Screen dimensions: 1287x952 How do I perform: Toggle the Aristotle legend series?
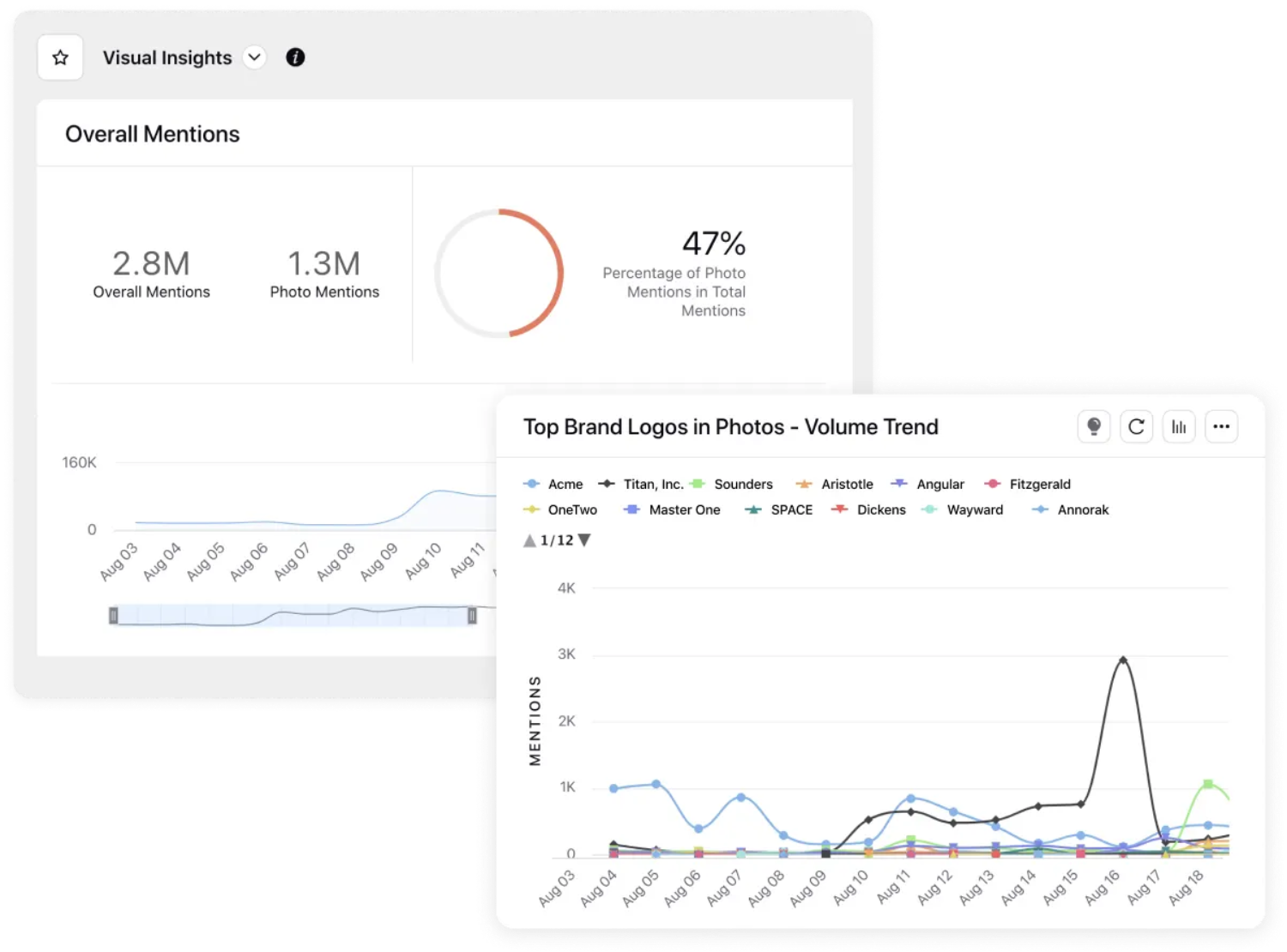pyautogui.click(x=834, y=484)
